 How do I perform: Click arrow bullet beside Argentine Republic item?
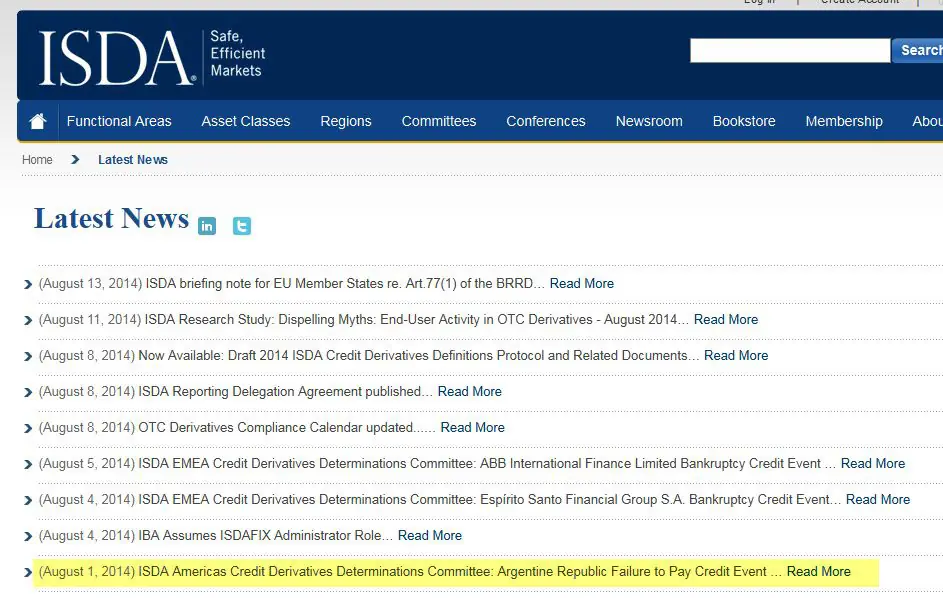(28, 572)
